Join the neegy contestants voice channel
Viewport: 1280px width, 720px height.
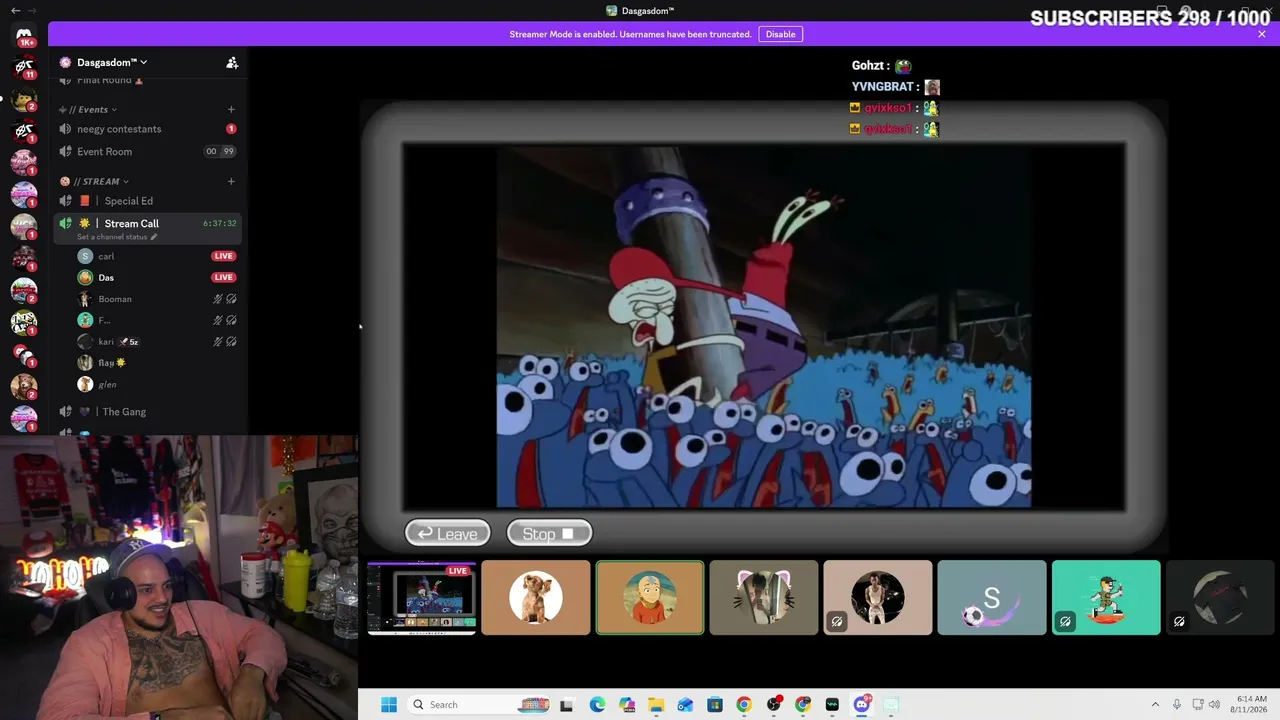tap(148, 129)
